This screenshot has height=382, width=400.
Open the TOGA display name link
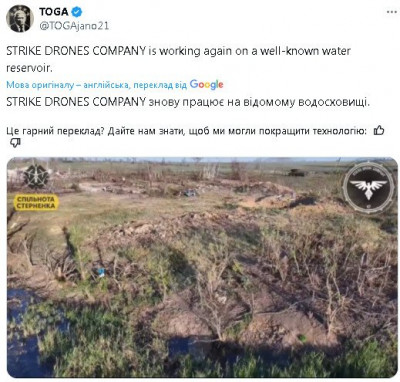(54, 12)
